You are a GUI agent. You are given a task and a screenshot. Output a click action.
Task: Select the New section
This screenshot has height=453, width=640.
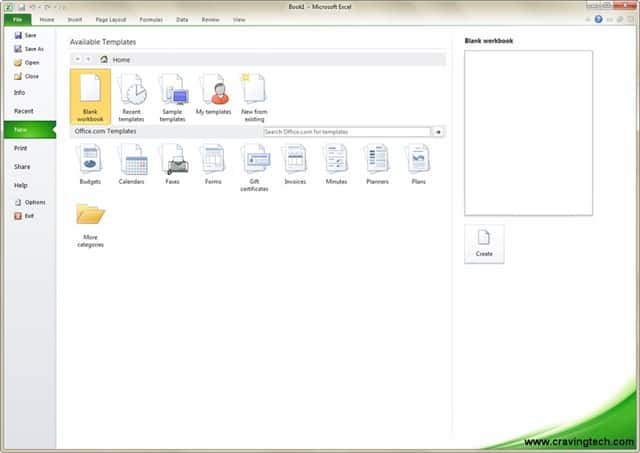[x=30, y=130]
